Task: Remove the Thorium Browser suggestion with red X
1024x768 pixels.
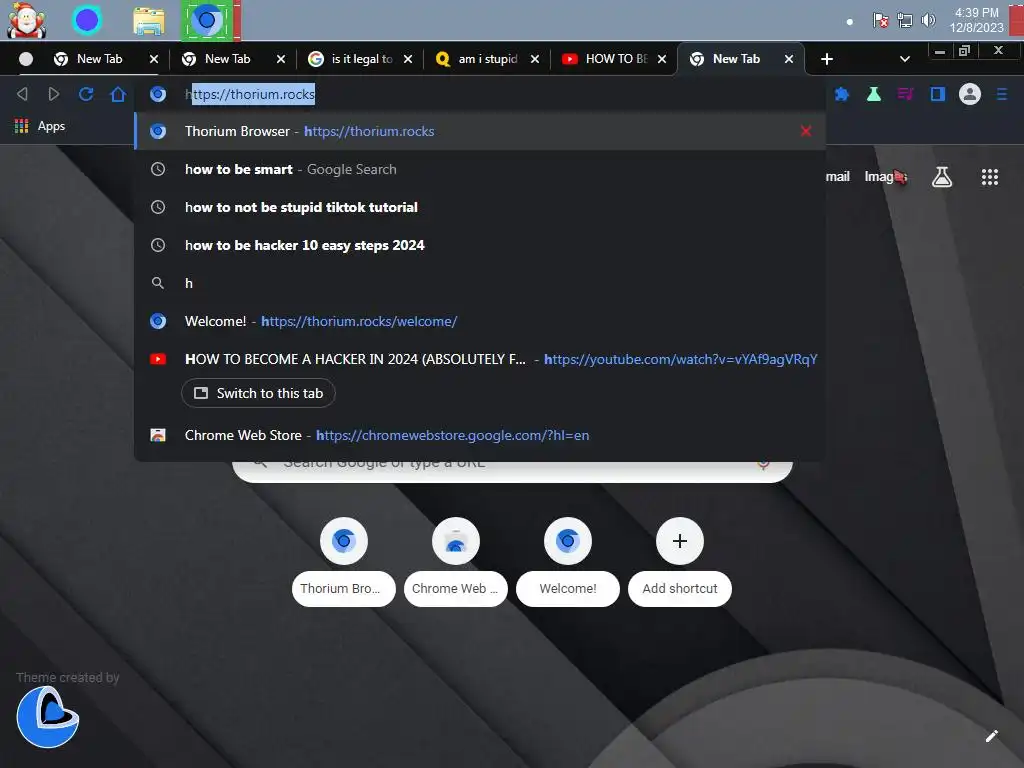Action: pos(806,131)
